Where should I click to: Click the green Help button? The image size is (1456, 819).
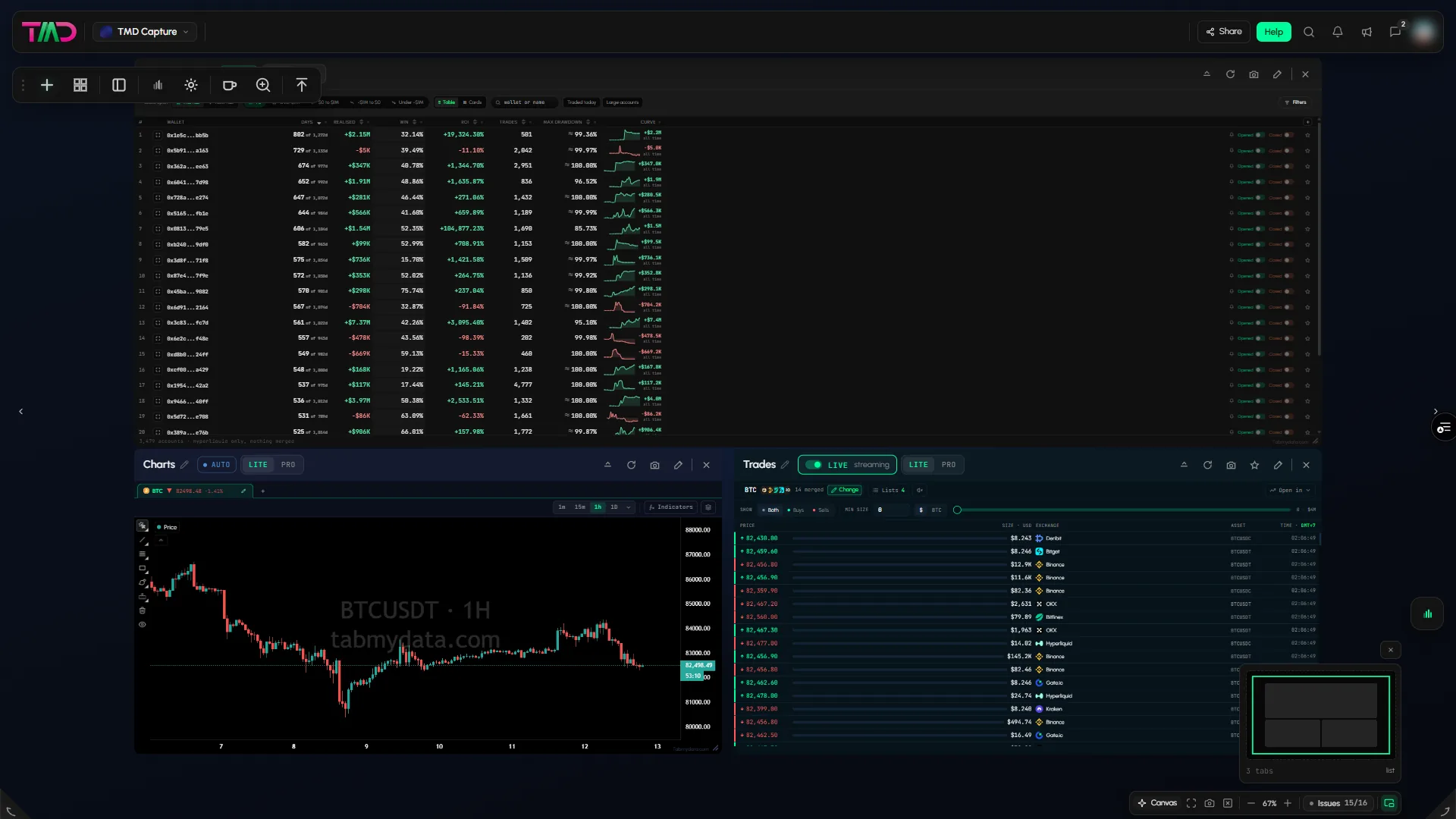(x=1273, y=32)
